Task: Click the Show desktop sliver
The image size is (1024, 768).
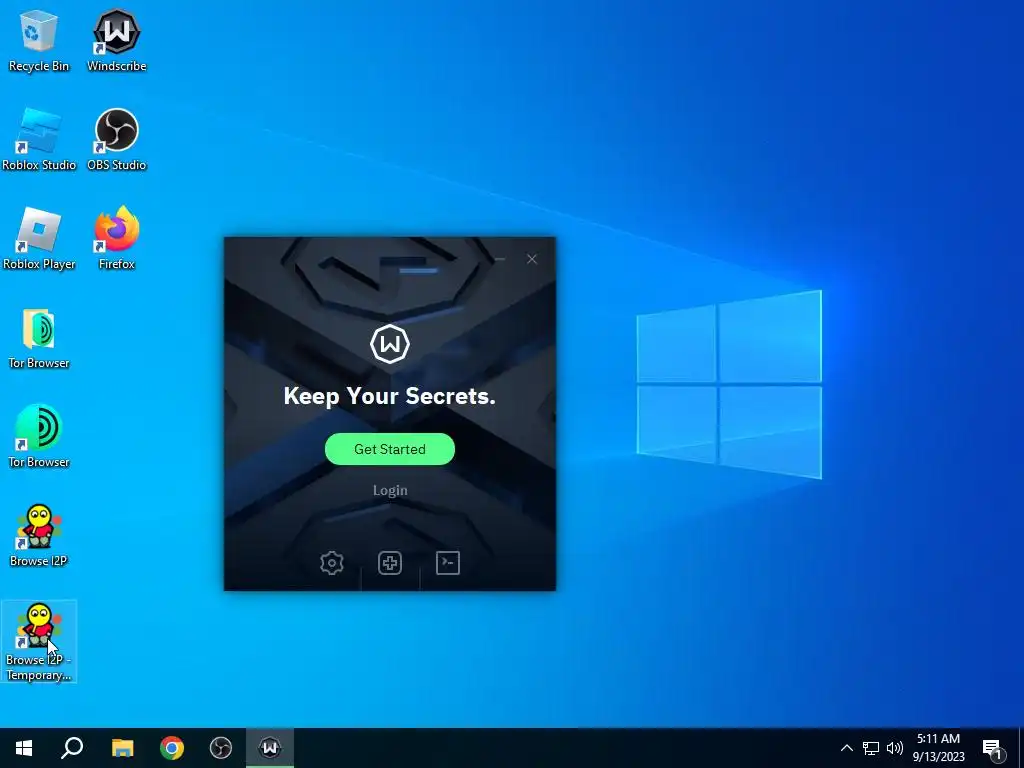Action: (1020, 748)
